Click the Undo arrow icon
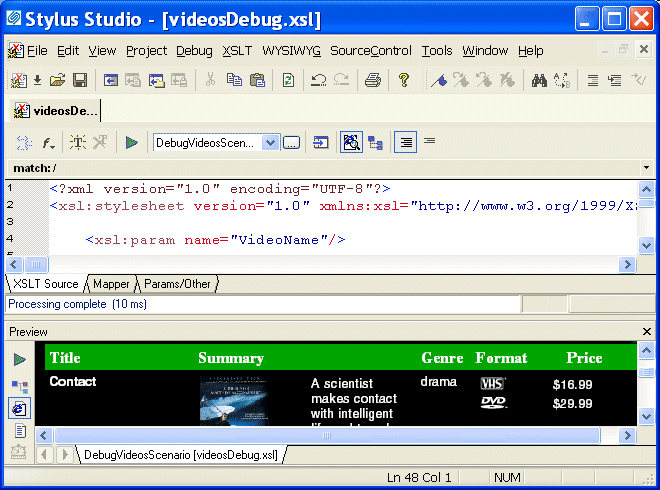Image resolution: width=660 pixels, height=490 pixels. [318, 81]
